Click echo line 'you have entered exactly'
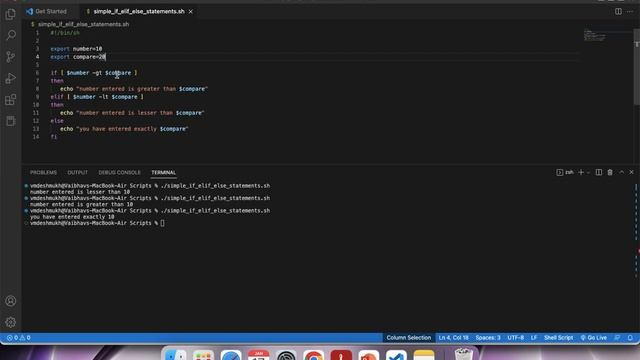The width and height of the screenshot is (640, 360). (x=124, y=129)
